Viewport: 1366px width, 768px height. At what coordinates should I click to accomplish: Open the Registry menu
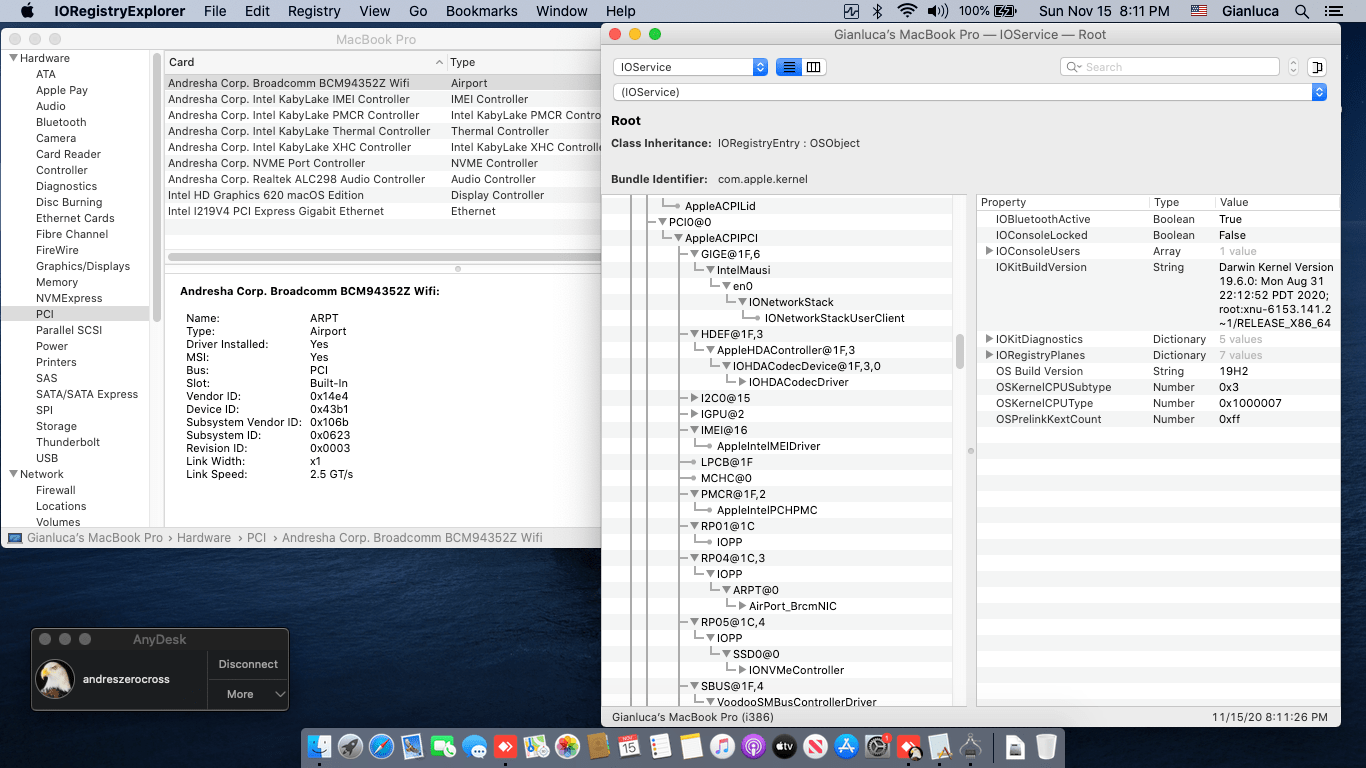click(x=314, y=11)
